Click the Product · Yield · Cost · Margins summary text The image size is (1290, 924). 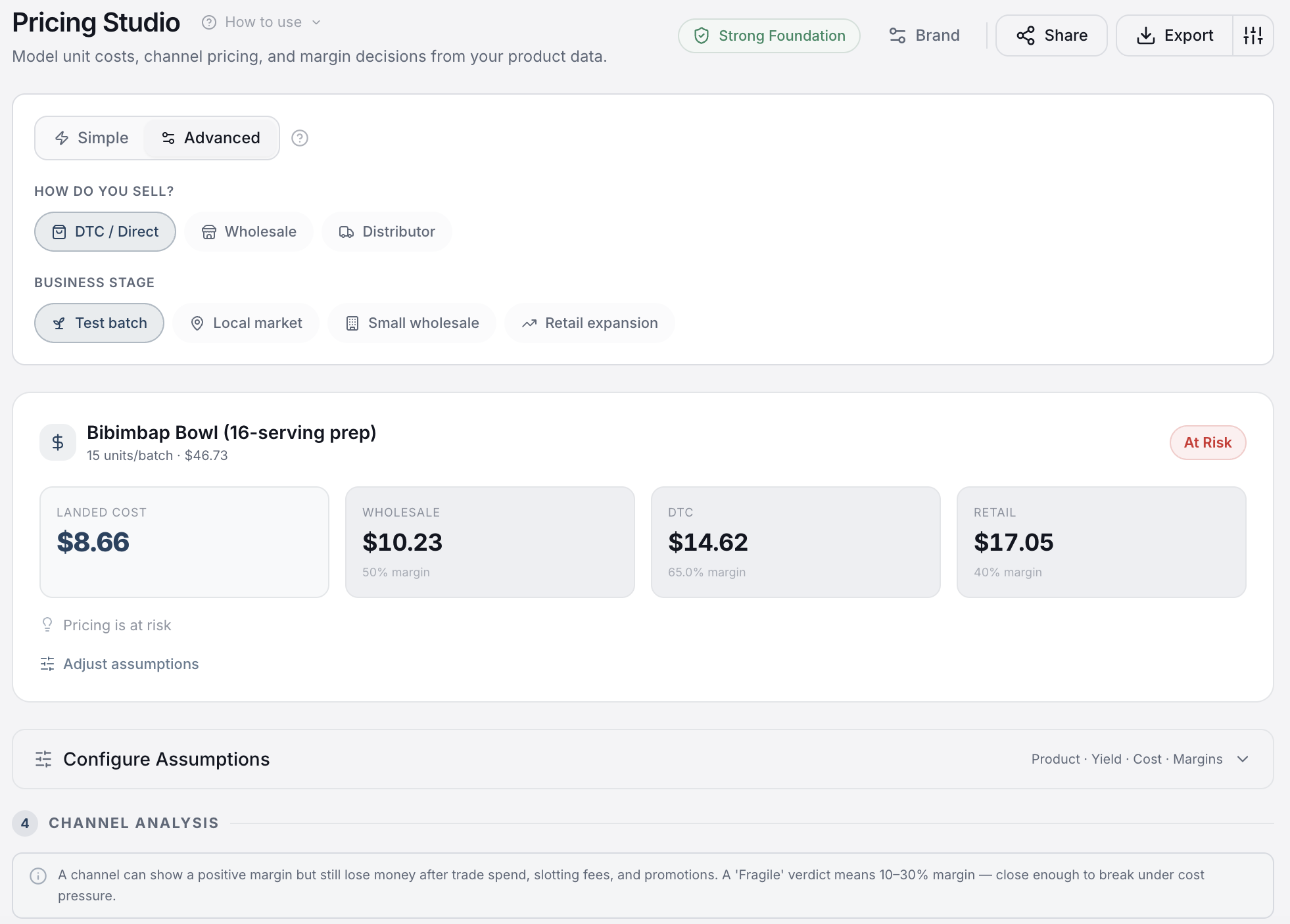point(1127,759)
